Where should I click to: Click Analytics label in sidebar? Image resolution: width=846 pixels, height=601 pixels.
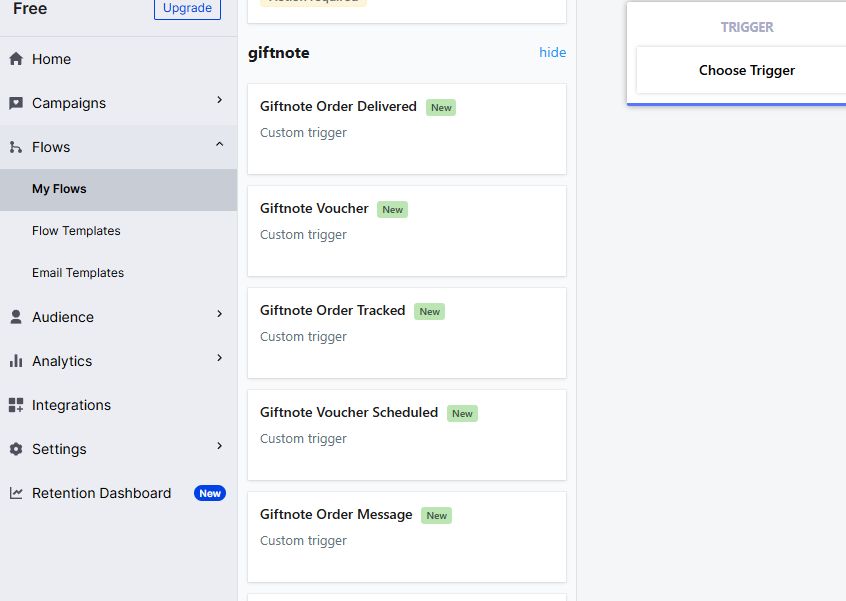click(x=62, y=361)
